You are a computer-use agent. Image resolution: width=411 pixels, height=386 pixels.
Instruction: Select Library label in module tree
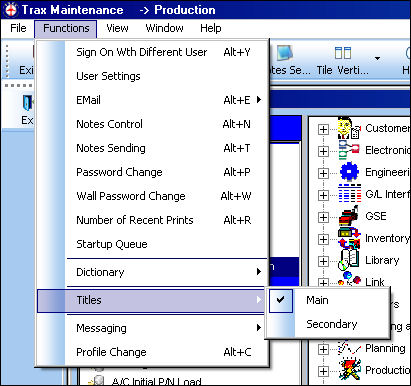tap(382, 260)
